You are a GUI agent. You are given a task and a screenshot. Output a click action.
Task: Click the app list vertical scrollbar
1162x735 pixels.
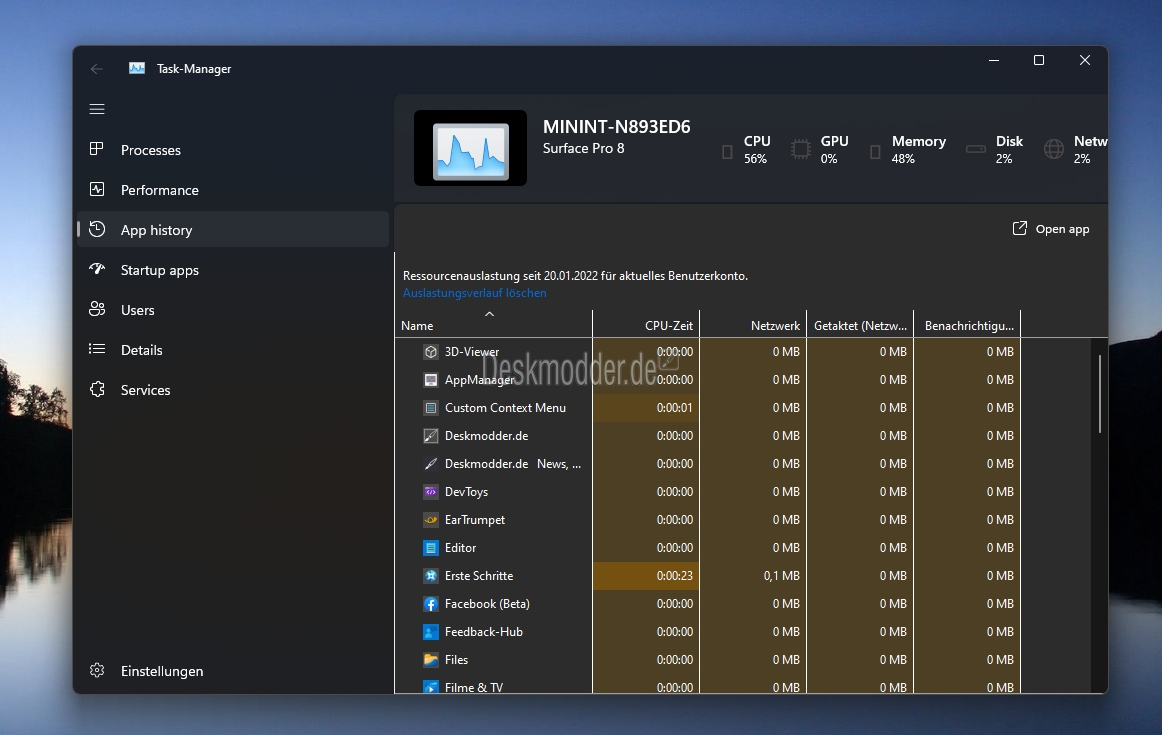[x=1100, y=394]
